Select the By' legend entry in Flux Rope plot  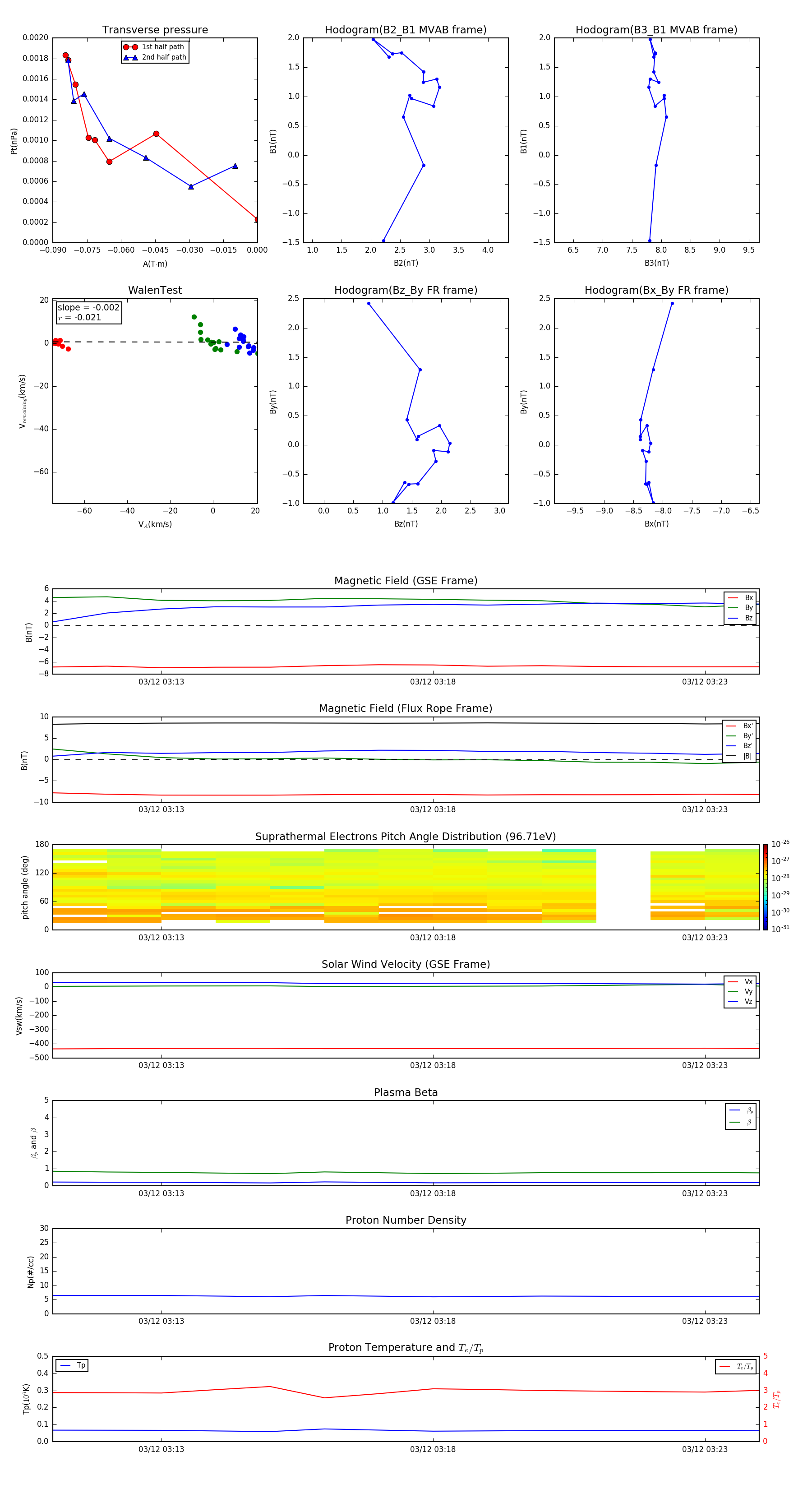[x=740, y=736]
